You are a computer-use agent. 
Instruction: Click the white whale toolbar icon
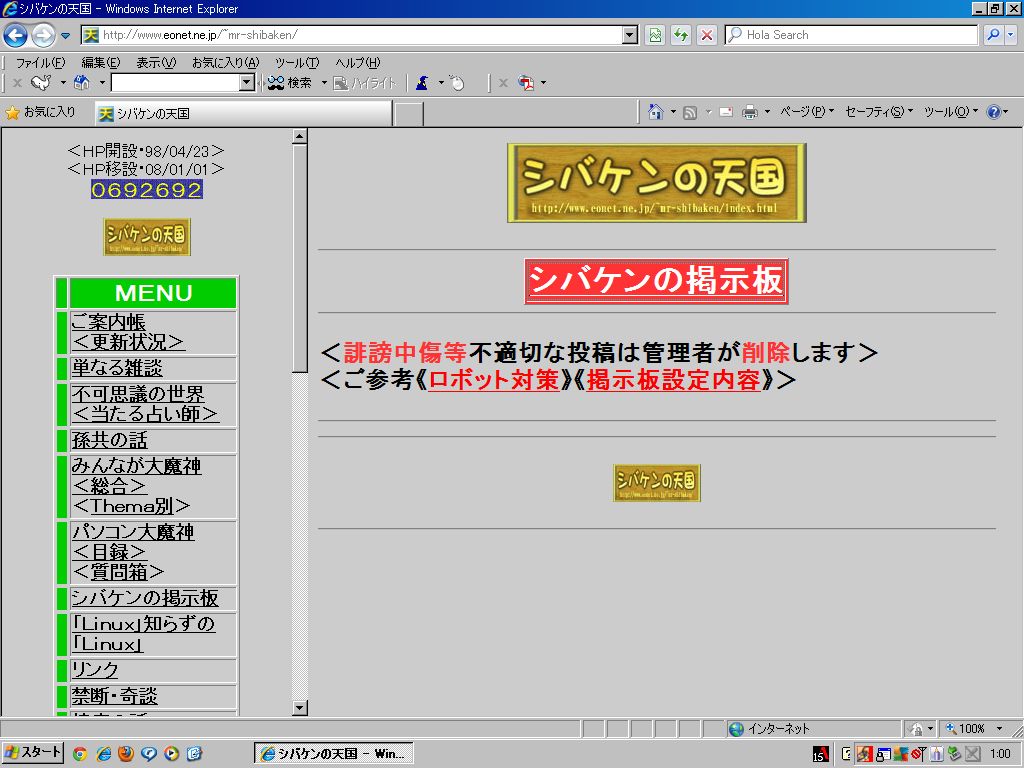click(x=41, y=83)
